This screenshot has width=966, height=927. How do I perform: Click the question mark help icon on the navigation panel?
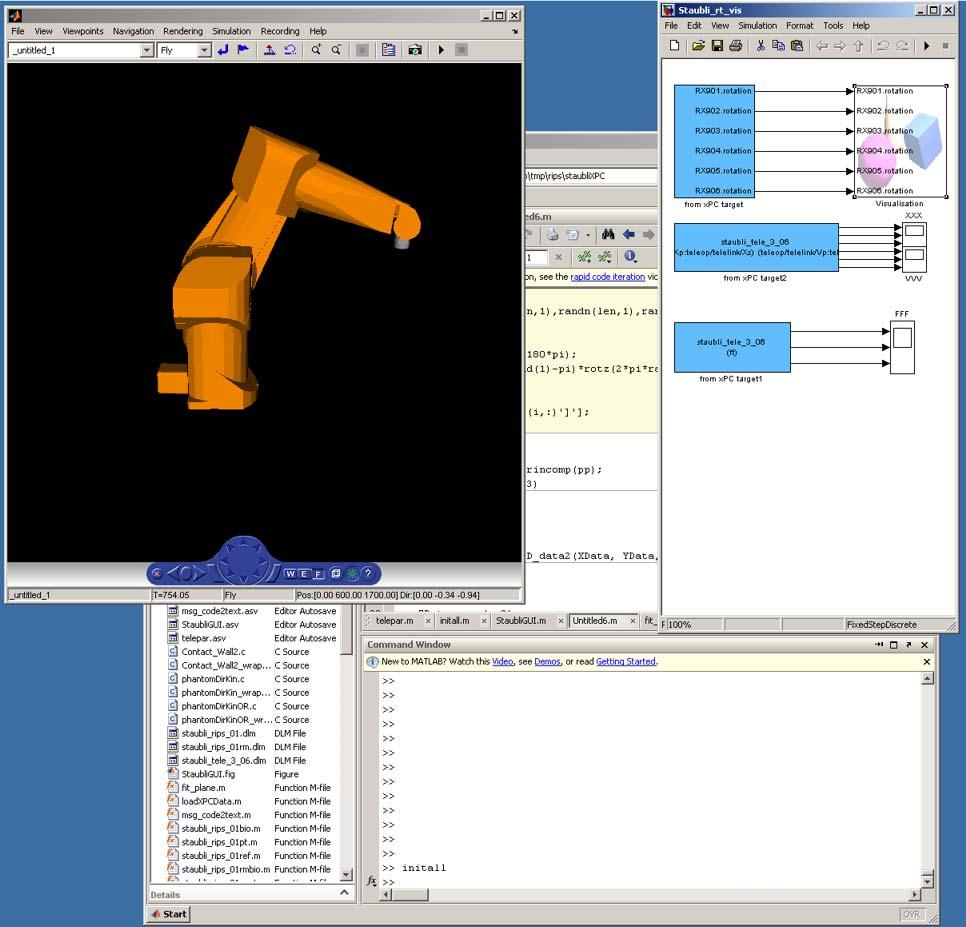tap(368, 574)
